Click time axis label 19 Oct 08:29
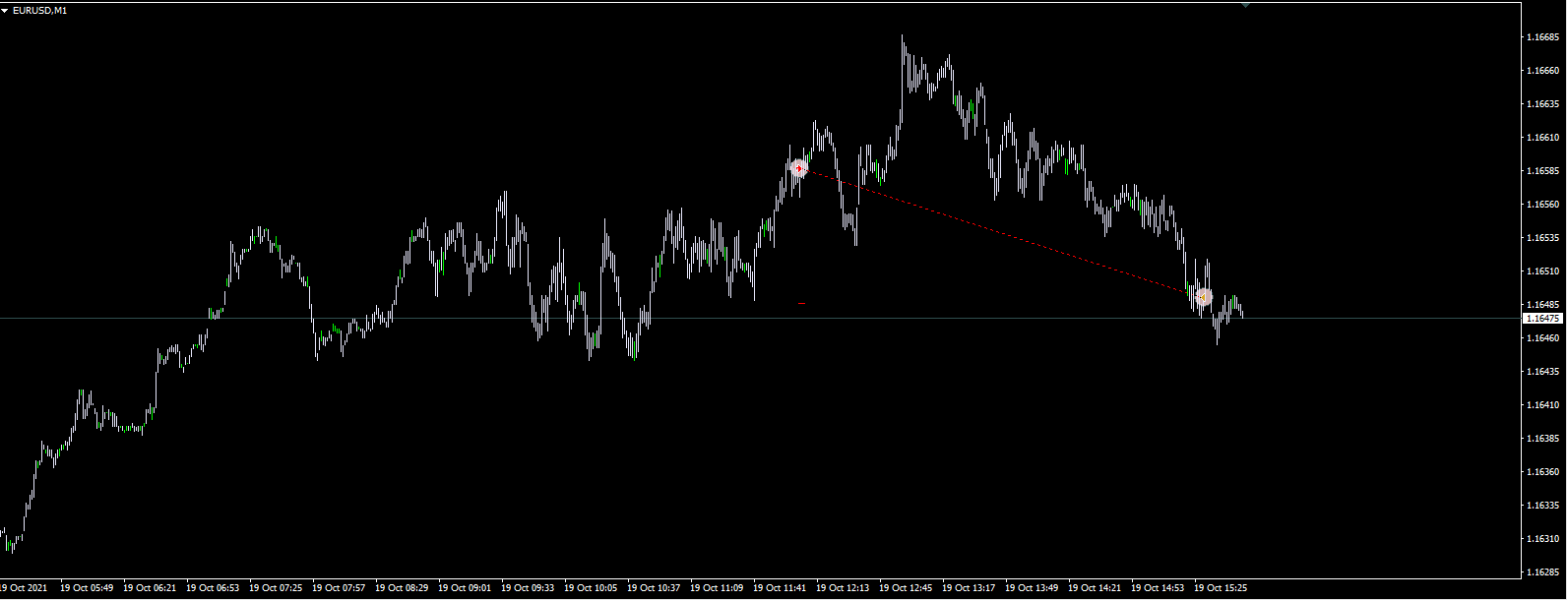 tap(402, 588)
